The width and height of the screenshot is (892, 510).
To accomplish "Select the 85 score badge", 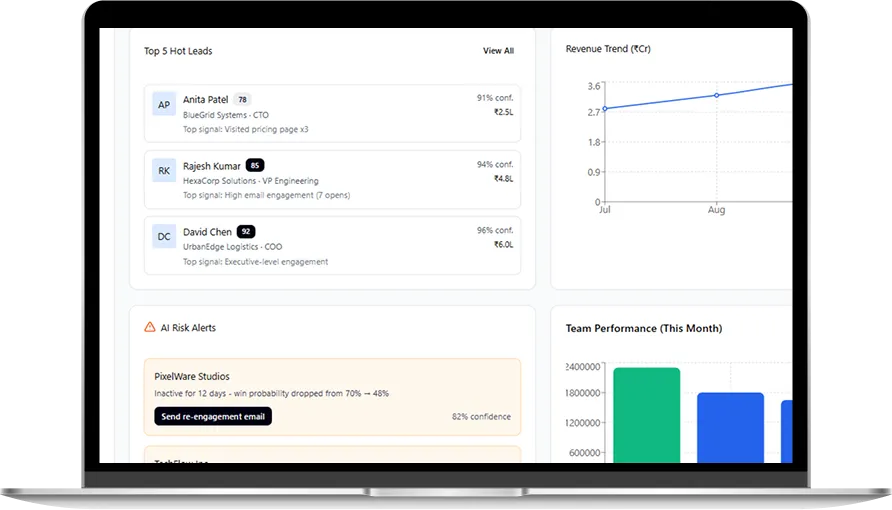I will coord(255,165).
